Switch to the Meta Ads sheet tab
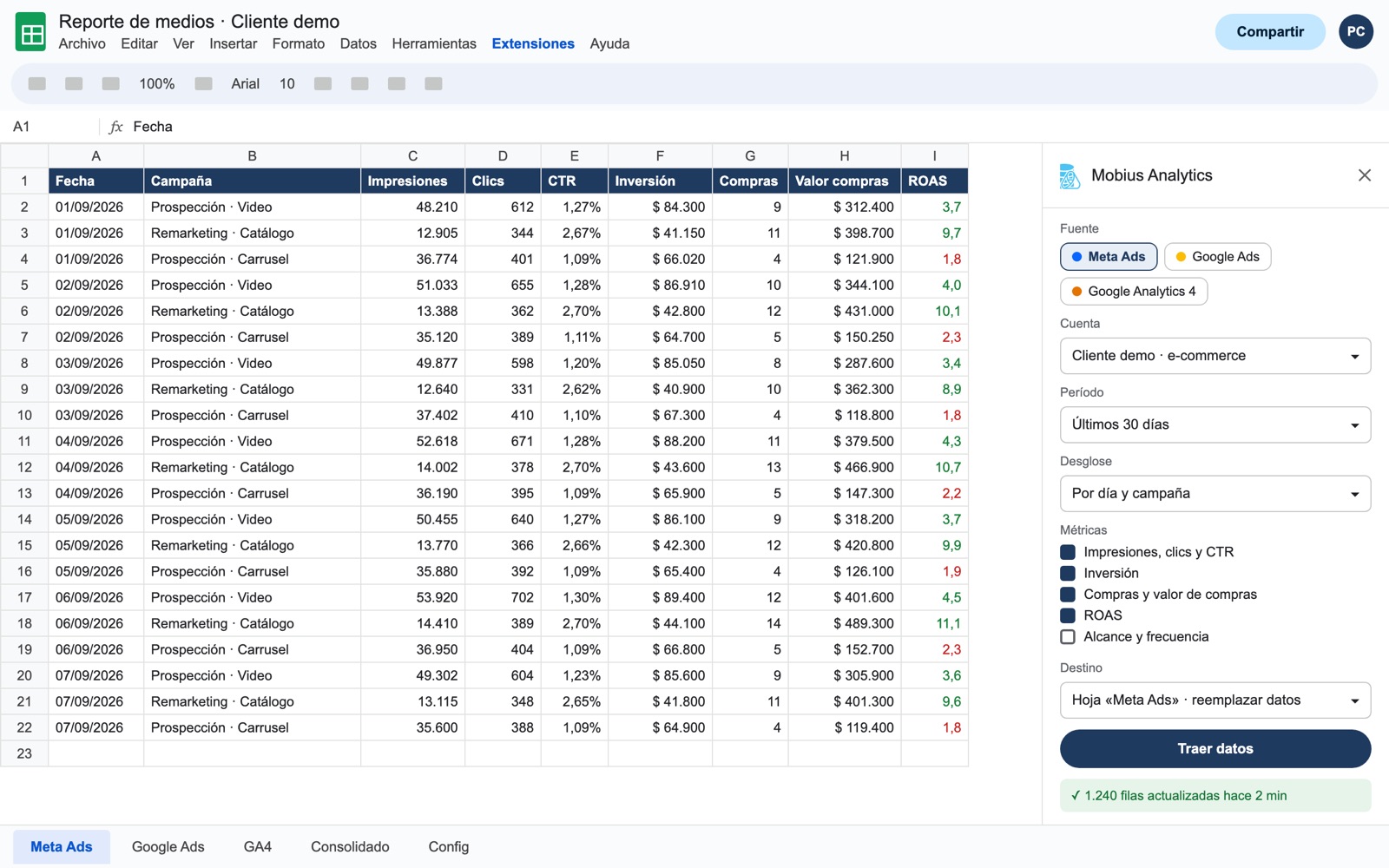Image resolution: width=1389 pixels, height=868 pixels. pos(62,847)
